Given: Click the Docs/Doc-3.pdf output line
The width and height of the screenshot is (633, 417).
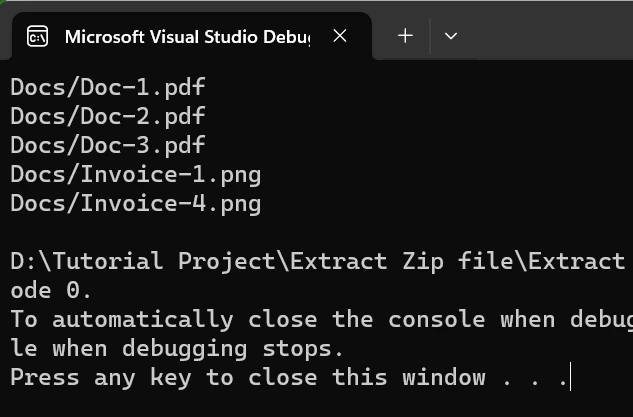Looking at the screenshot, I should pos(108,145).
